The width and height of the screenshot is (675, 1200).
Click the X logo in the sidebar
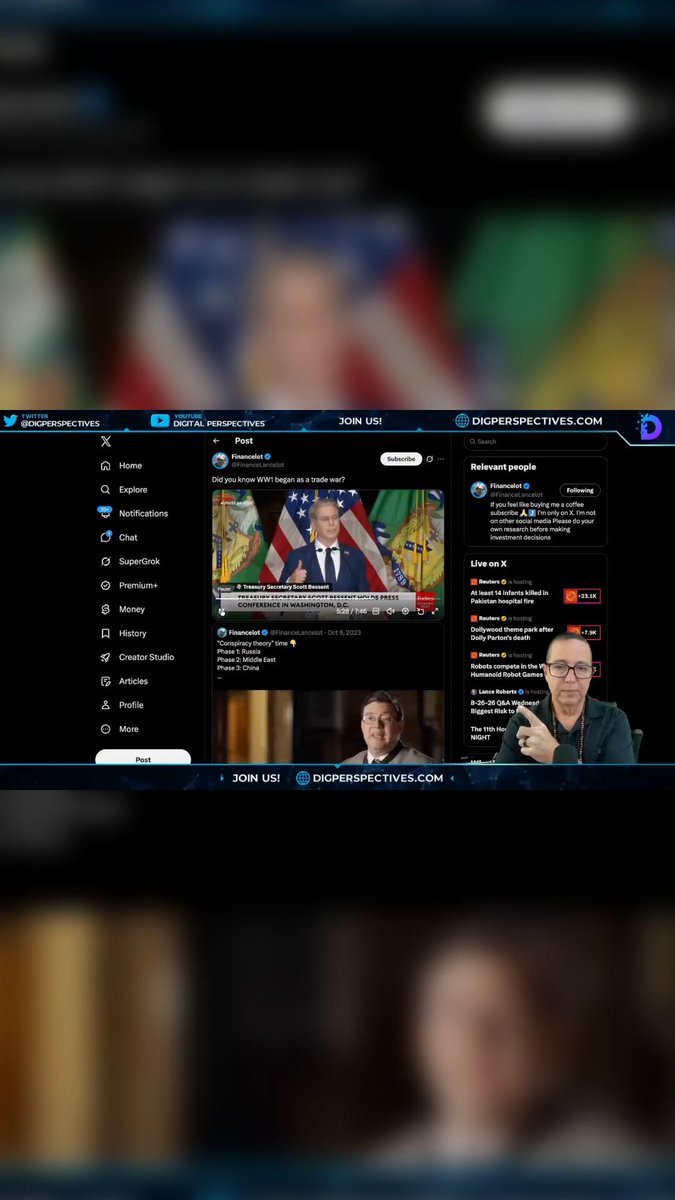[106, 441]
